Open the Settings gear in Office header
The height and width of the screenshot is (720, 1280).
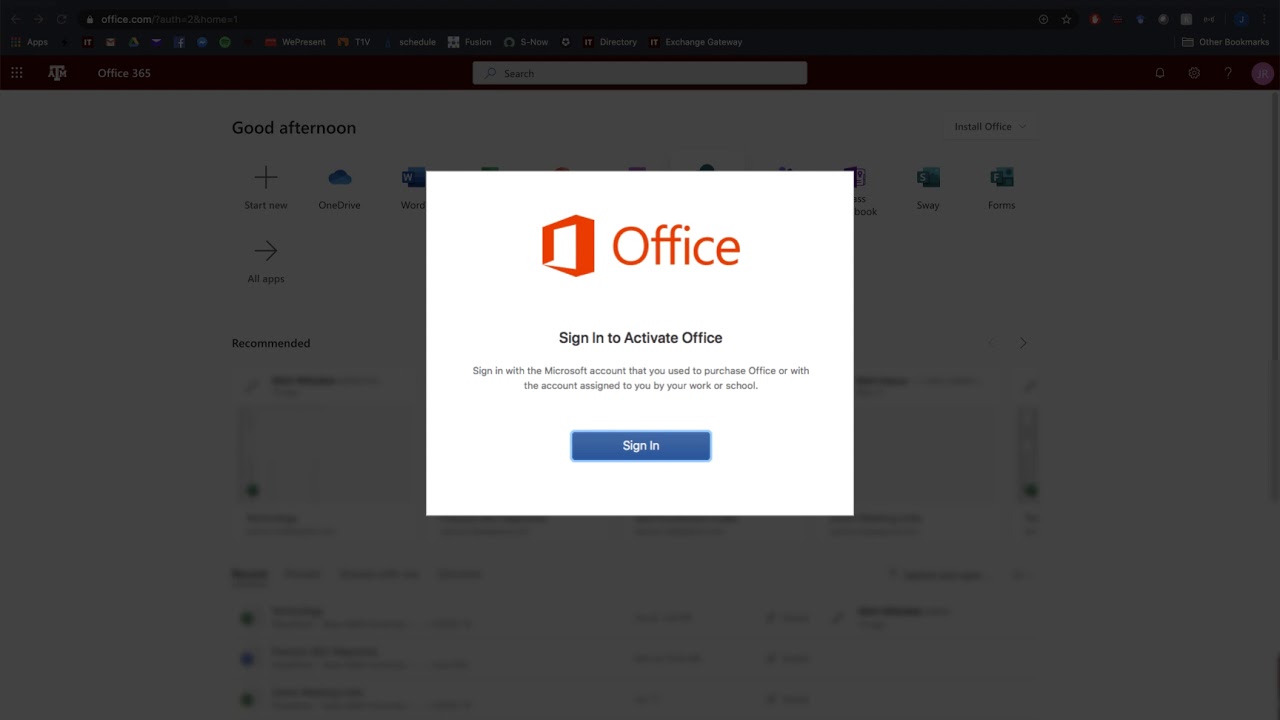click(x=1194, y=73)
